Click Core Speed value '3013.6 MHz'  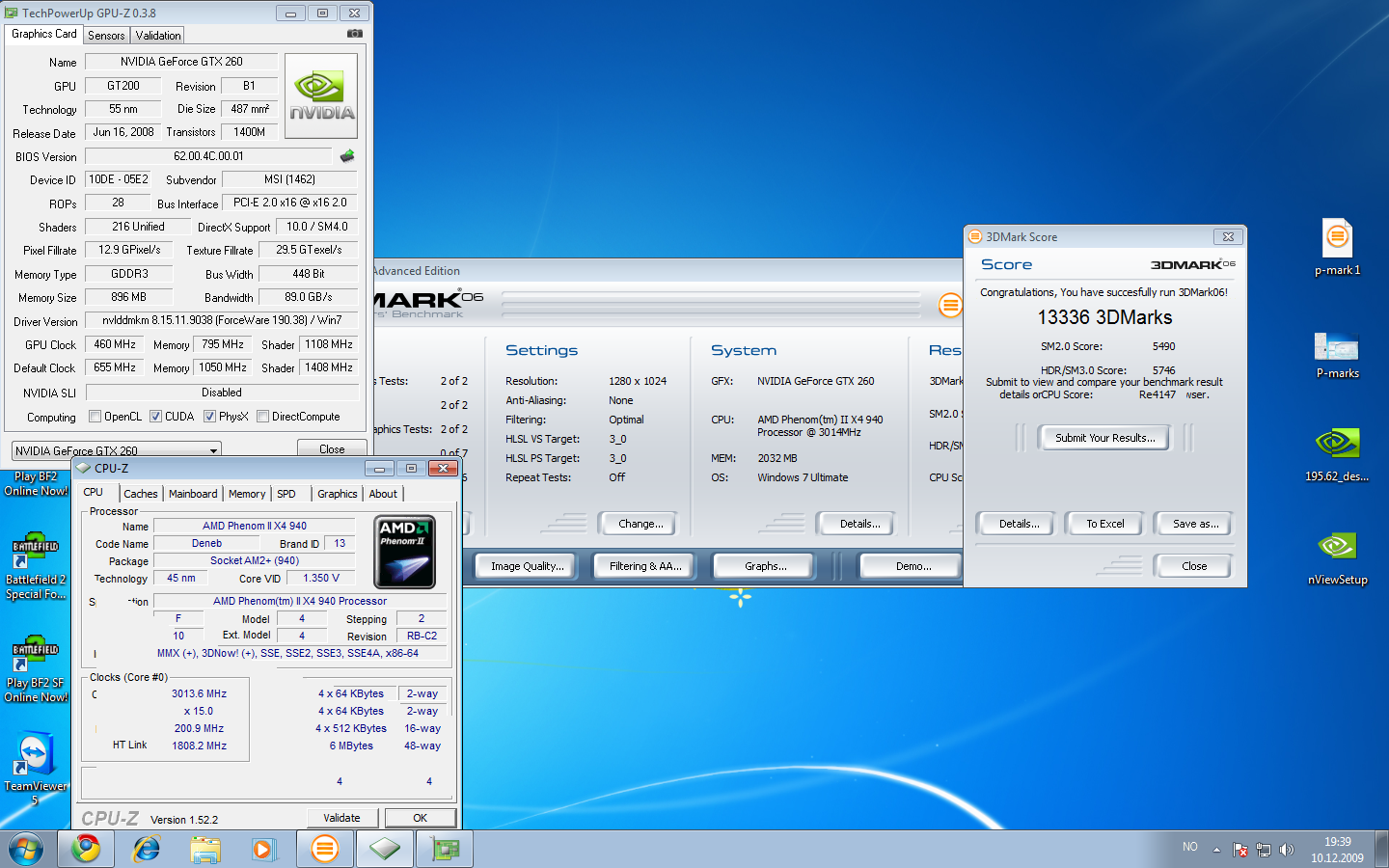(199, 693)
